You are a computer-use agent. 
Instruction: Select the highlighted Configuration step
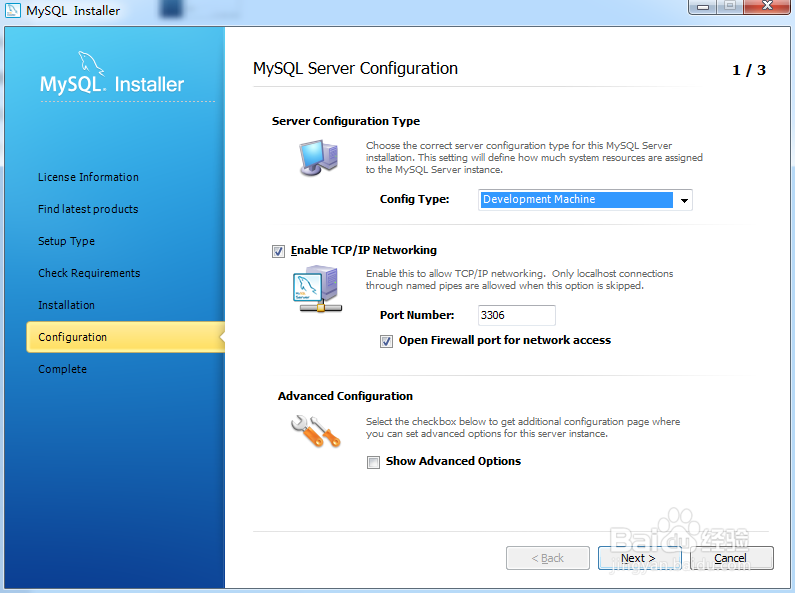point(125,337)
